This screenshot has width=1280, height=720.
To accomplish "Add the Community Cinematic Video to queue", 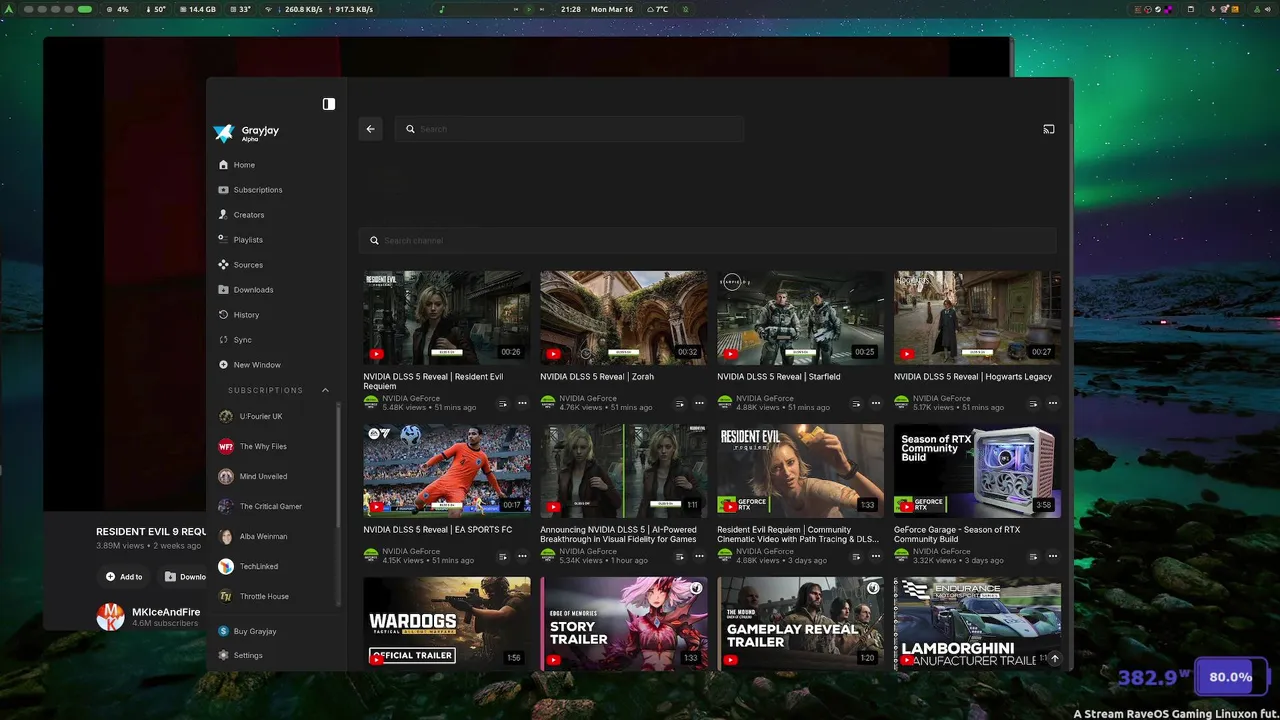I will (856, 556).
